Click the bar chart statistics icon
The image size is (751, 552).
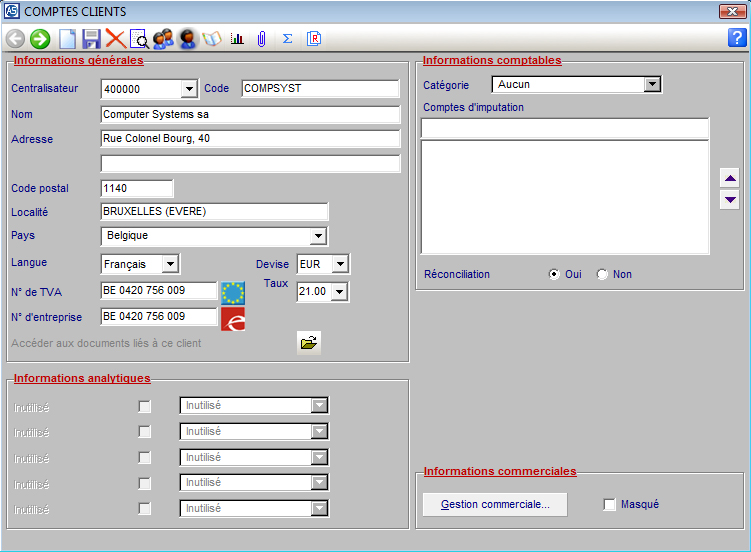point(237,39)
